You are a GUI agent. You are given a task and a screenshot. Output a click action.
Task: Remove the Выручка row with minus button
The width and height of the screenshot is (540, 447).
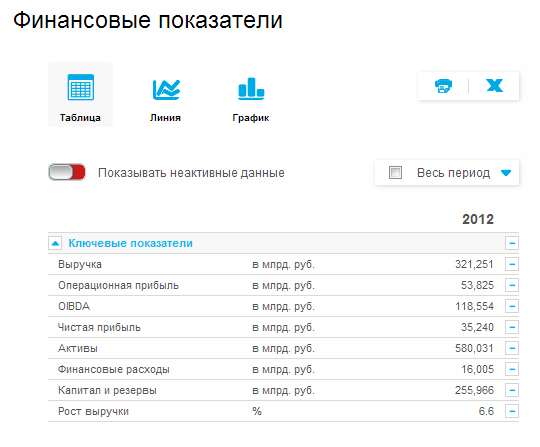[x=512, y=264]
